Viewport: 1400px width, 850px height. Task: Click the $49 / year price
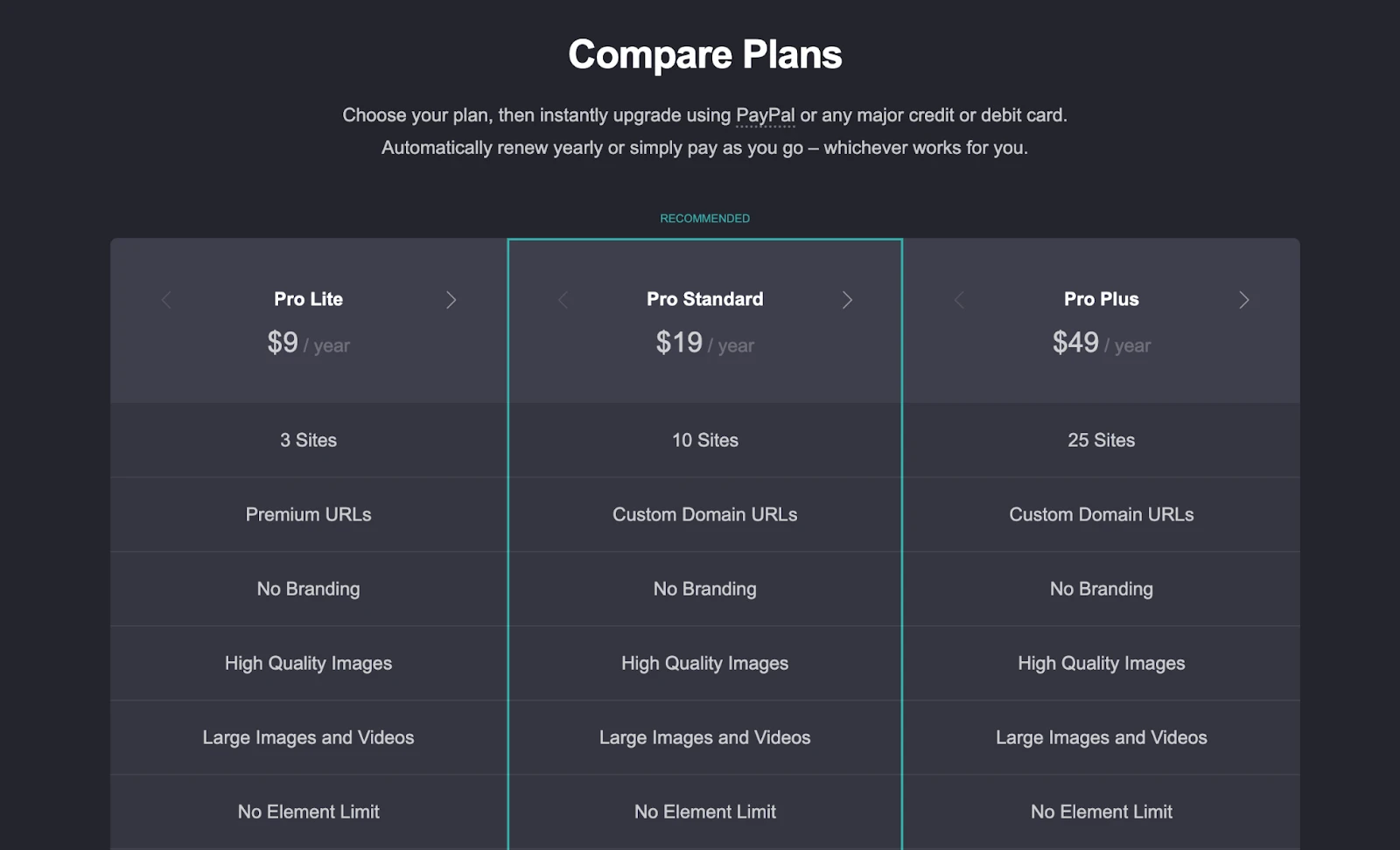(1101, 343)
